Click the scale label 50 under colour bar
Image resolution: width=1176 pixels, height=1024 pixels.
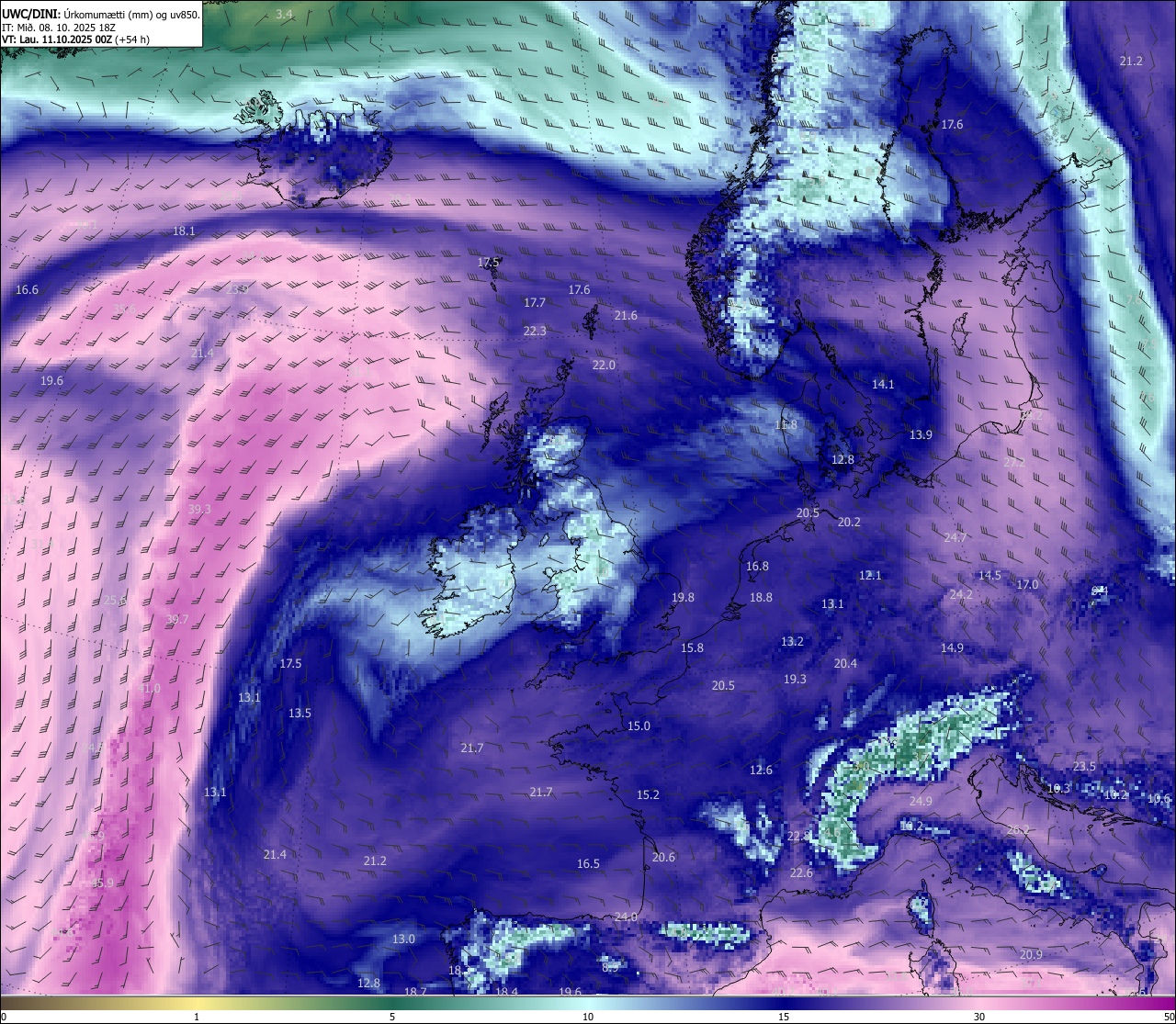(x=1168, y=1017)
